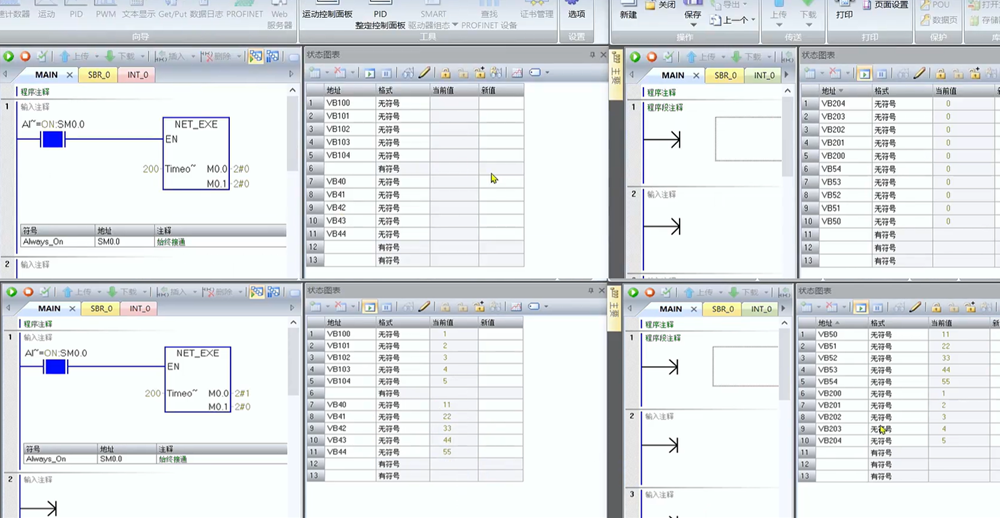Click the pencil write icon in top-left status chart toolbar
The width and height of the screenshot is (1000, 518).
[423, 73]
